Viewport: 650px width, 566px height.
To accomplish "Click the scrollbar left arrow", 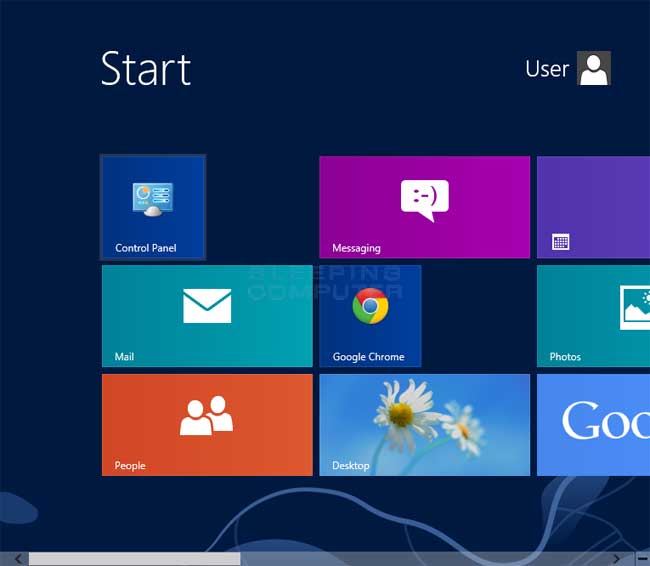I will click(x=18, y=559).
